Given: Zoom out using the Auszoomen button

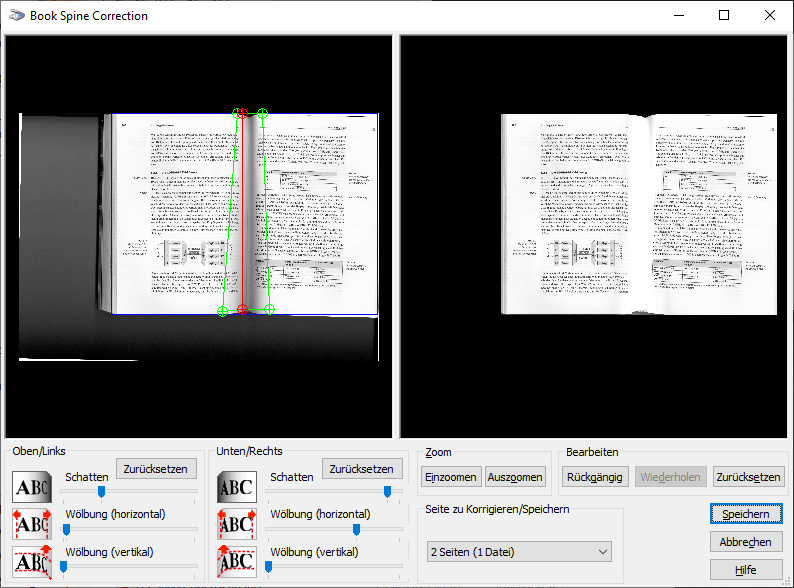Looking at the screenshot, I should point(515,477).
